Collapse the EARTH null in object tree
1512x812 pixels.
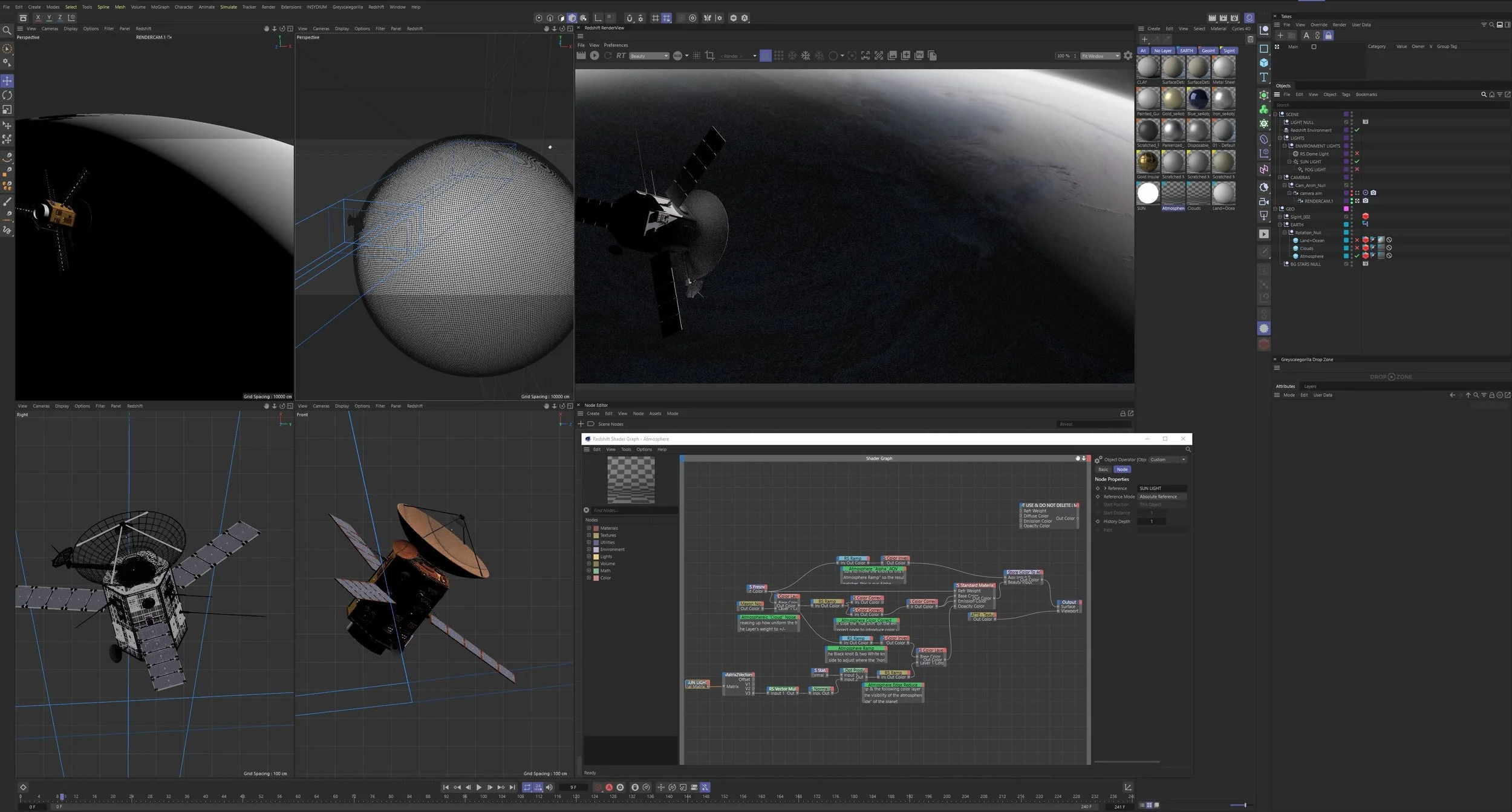1280,224
